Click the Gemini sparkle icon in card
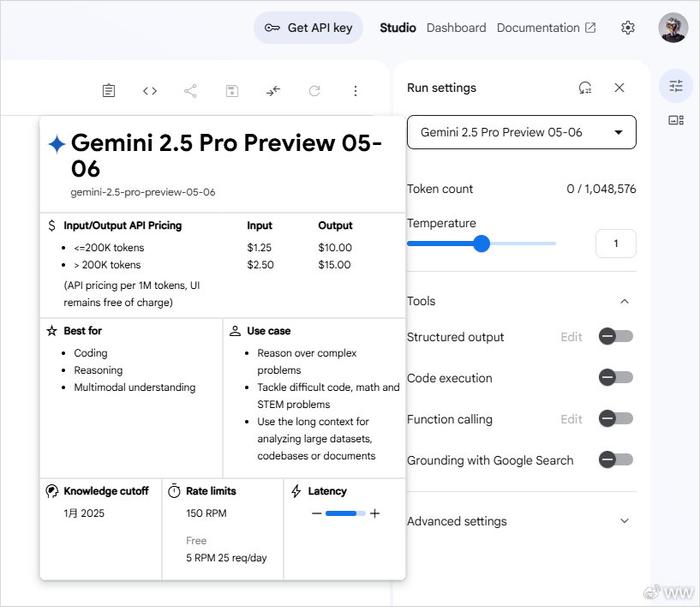This screenshot has height=607, width=700. (57, 144)
